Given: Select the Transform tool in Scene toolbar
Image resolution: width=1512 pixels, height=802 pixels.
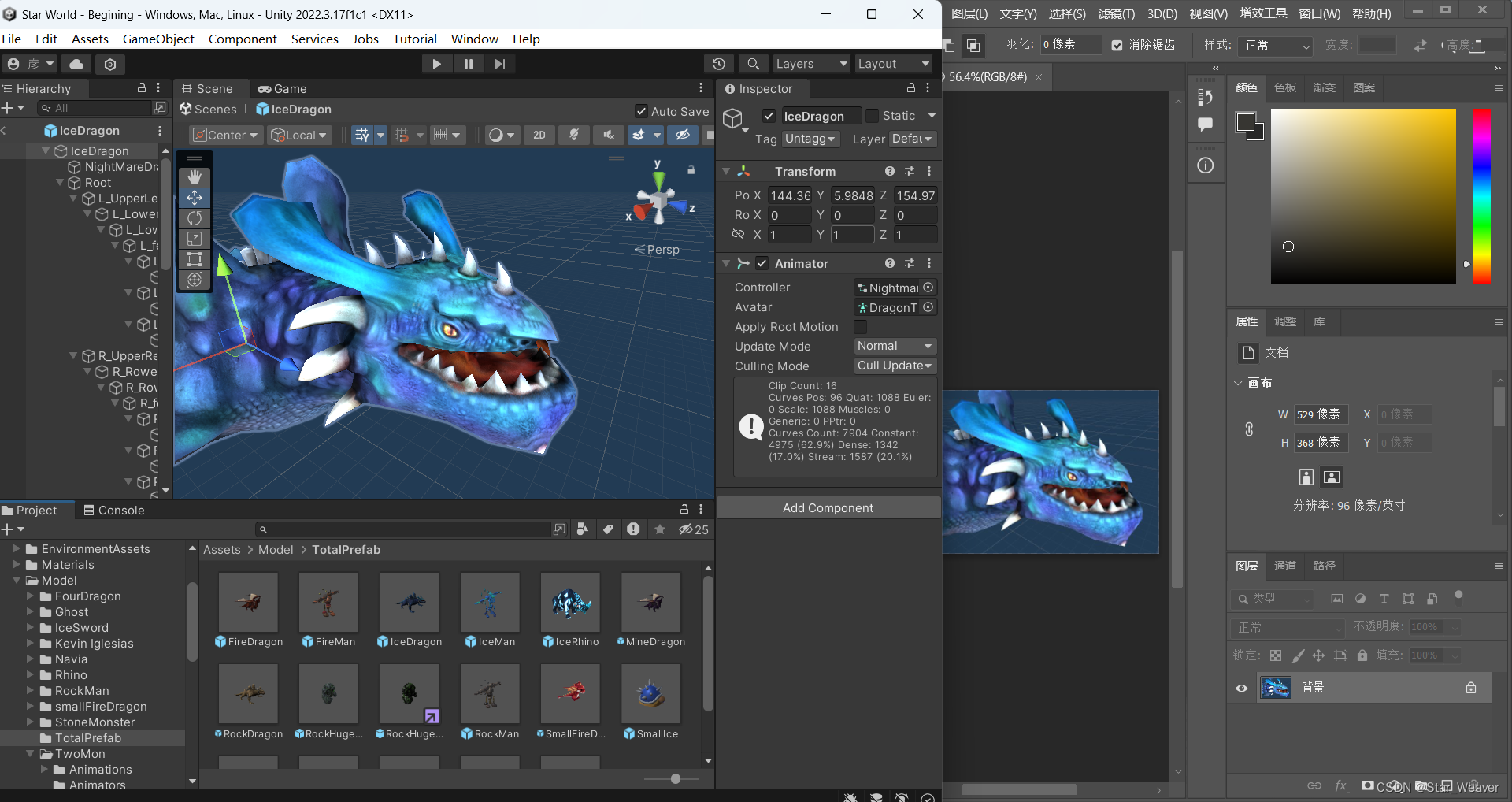Looking at the screenshot, I should [195, 280].
